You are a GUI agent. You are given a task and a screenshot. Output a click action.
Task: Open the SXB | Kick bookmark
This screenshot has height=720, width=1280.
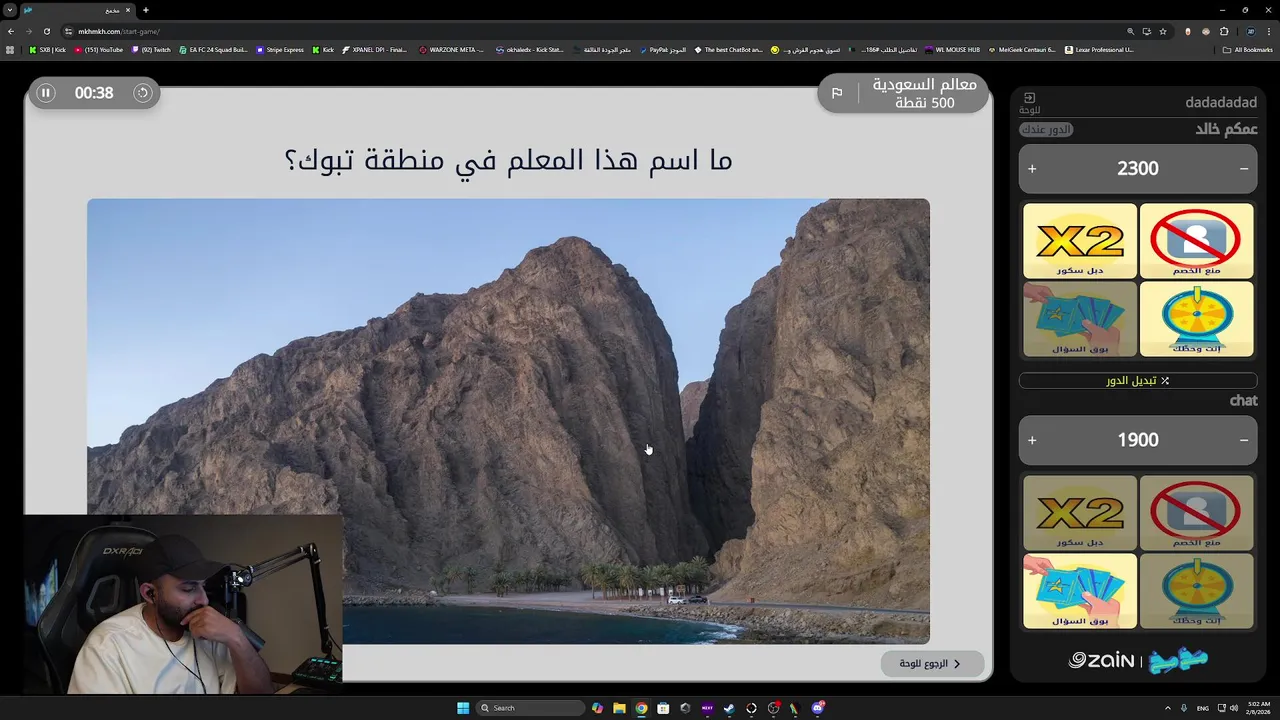pos(48,50)
